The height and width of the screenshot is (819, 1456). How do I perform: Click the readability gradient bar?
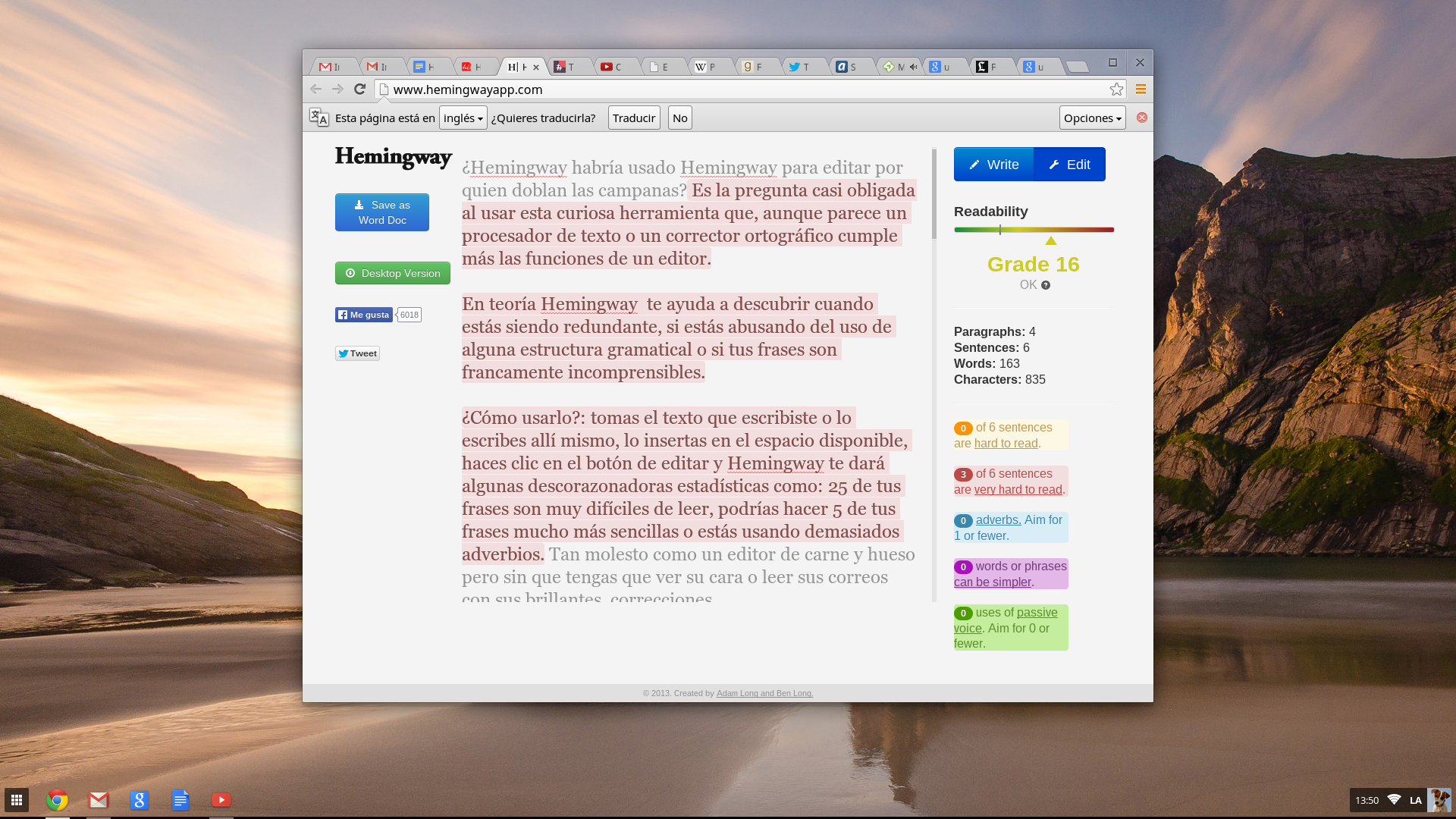[1034, 230]
